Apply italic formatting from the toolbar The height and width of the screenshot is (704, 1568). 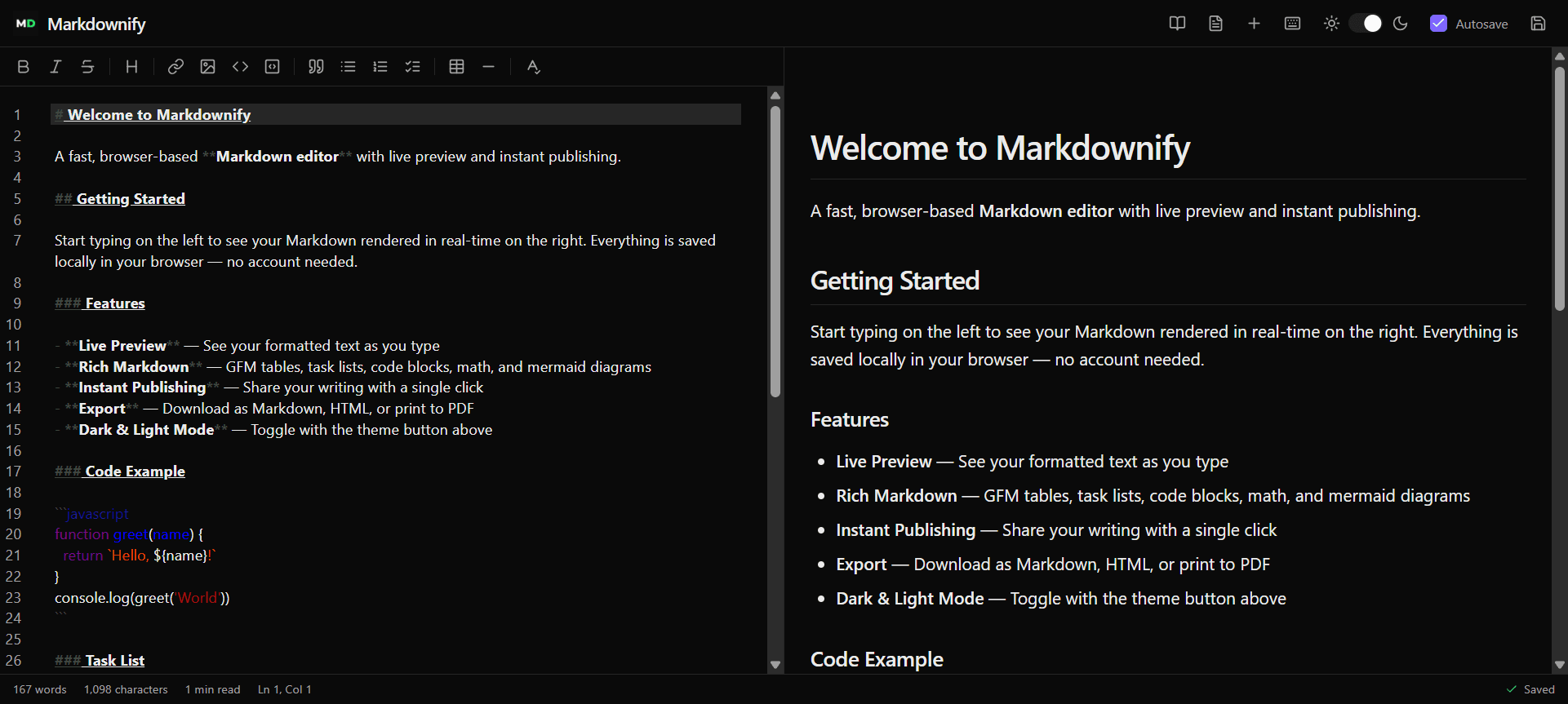56,67
